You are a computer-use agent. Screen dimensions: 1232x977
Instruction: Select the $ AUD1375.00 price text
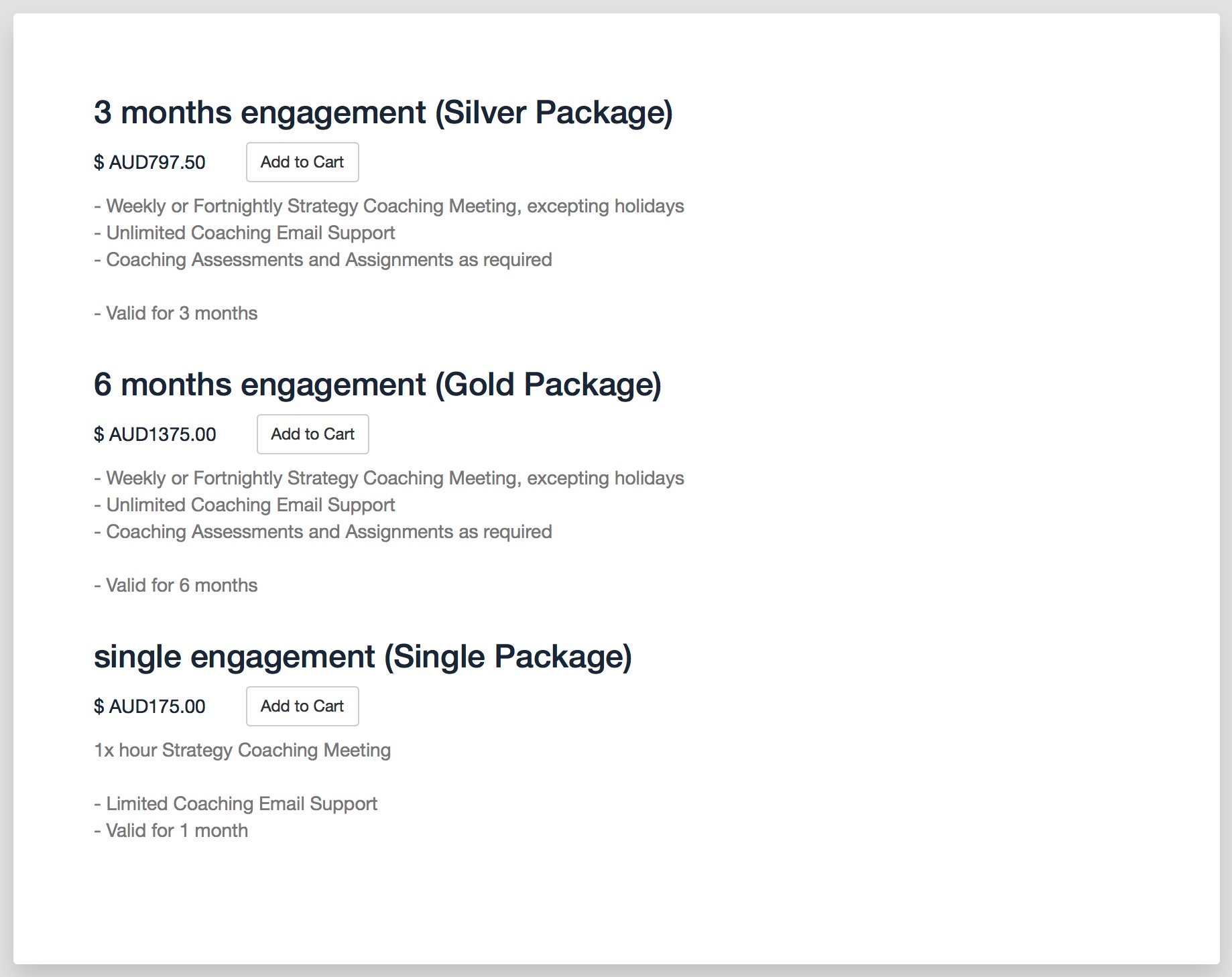pyautogui.click(x=155, y=434)
